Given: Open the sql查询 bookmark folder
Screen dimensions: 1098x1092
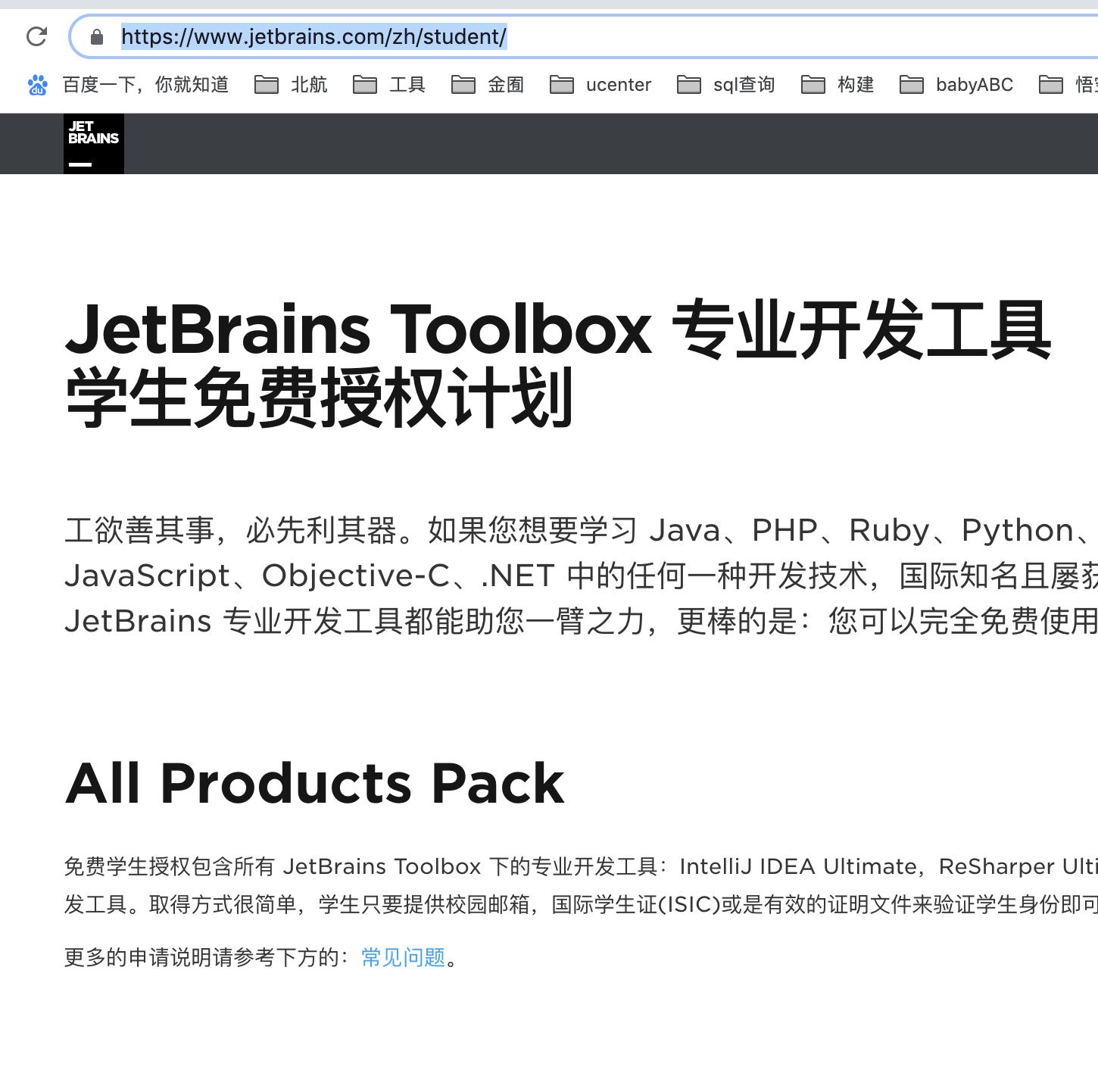Looking at the screenshot, I should 725,85.
